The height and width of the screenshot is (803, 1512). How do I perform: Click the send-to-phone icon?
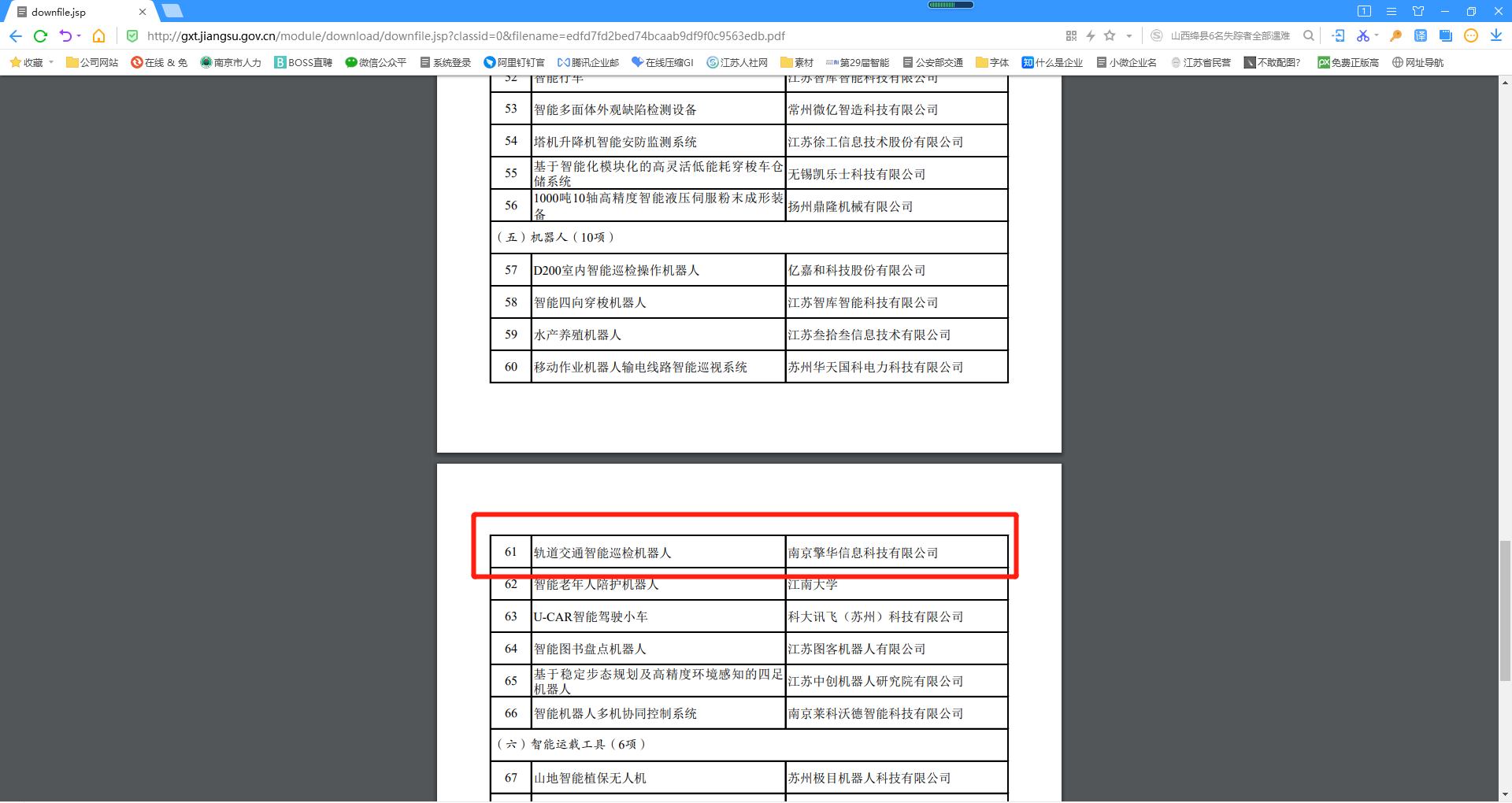pyautogui.click(x=1338, y=35)
